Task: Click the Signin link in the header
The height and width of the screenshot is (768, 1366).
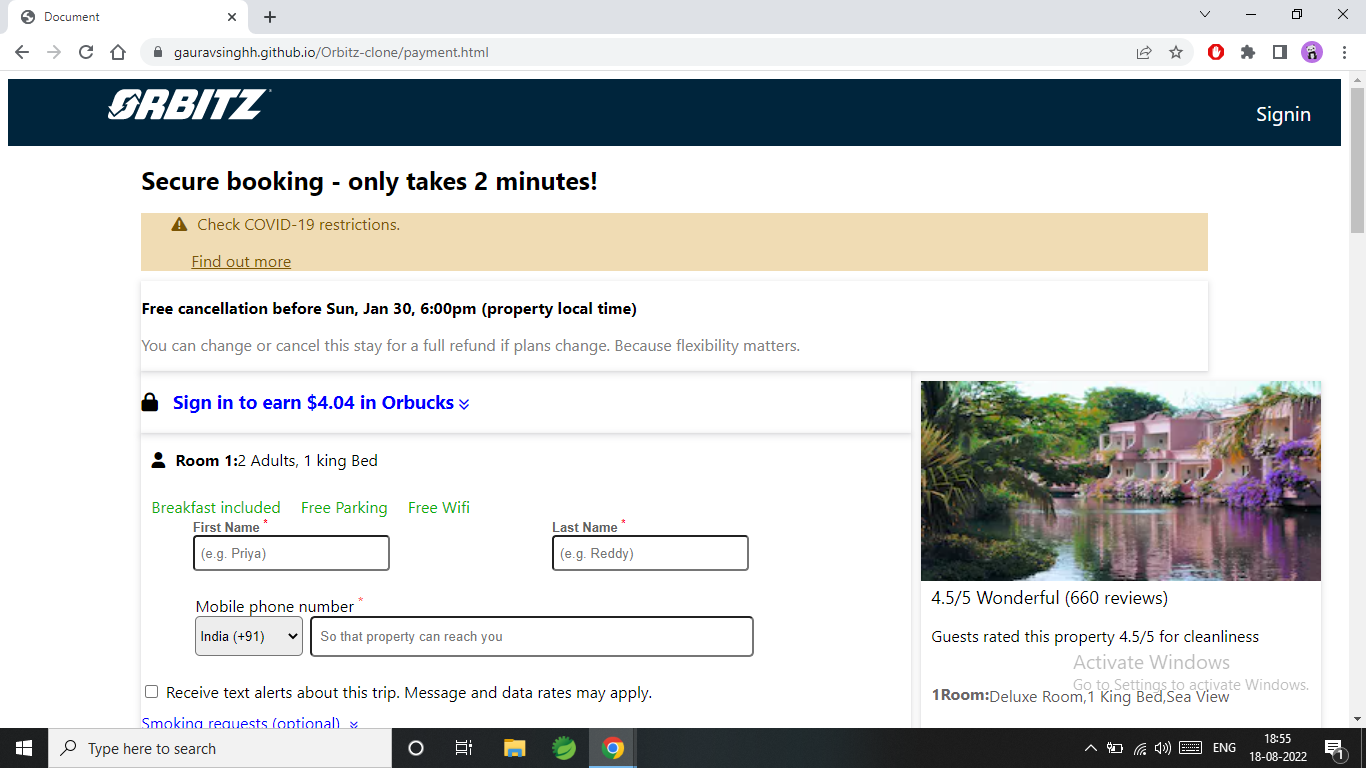Action: [x=1283, y=114]
